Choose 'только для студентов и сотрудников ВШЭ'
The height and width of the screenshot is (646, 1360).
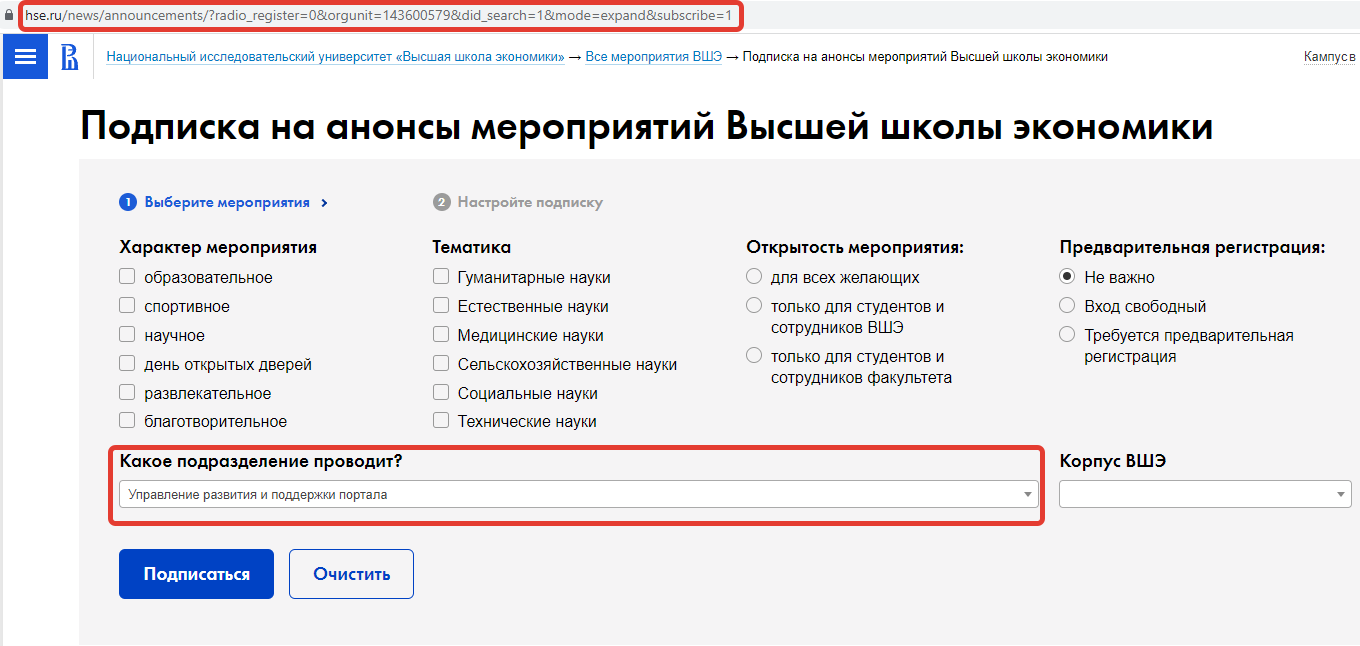click(x=754, y=306)
